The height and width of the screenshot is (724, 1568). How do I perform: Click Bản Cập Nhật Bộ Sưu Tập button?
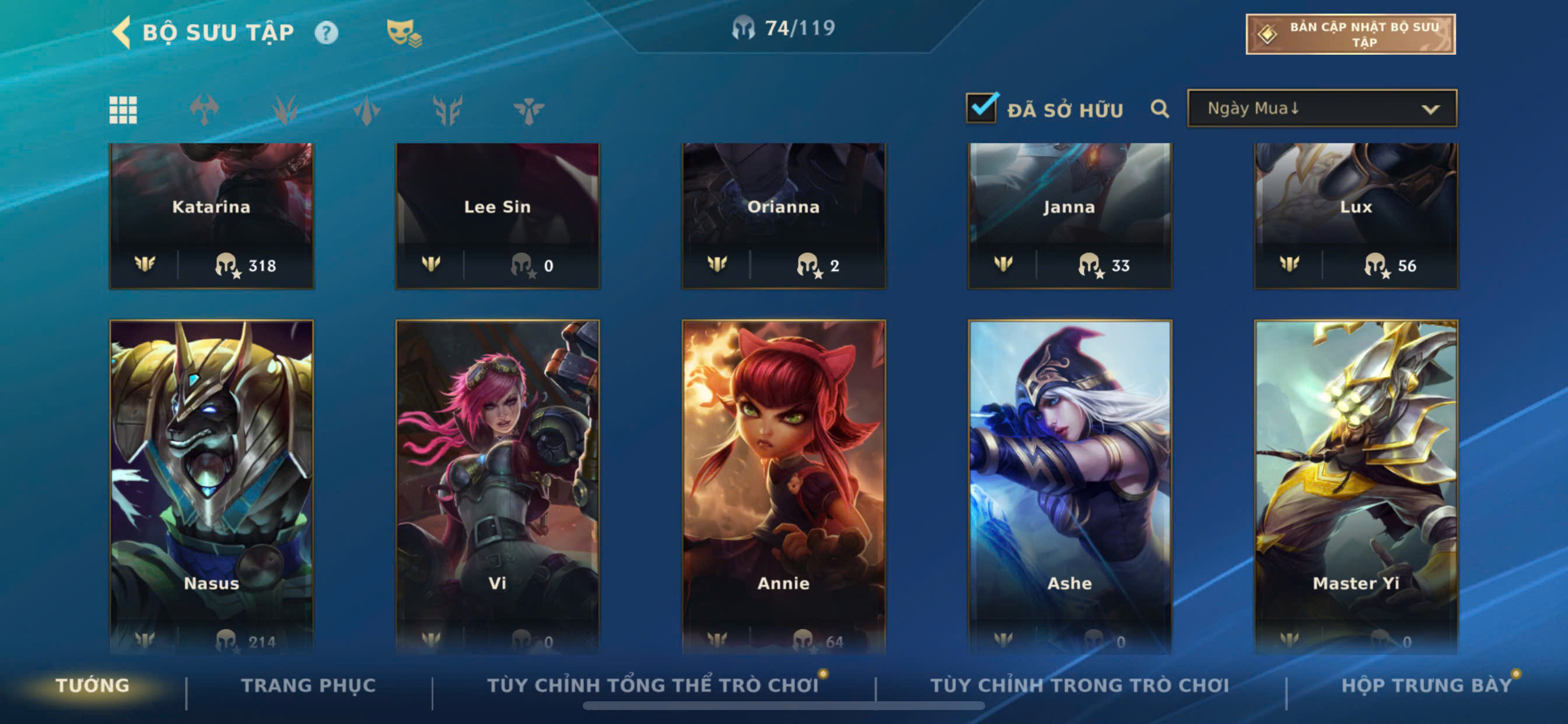(1350, 34)
